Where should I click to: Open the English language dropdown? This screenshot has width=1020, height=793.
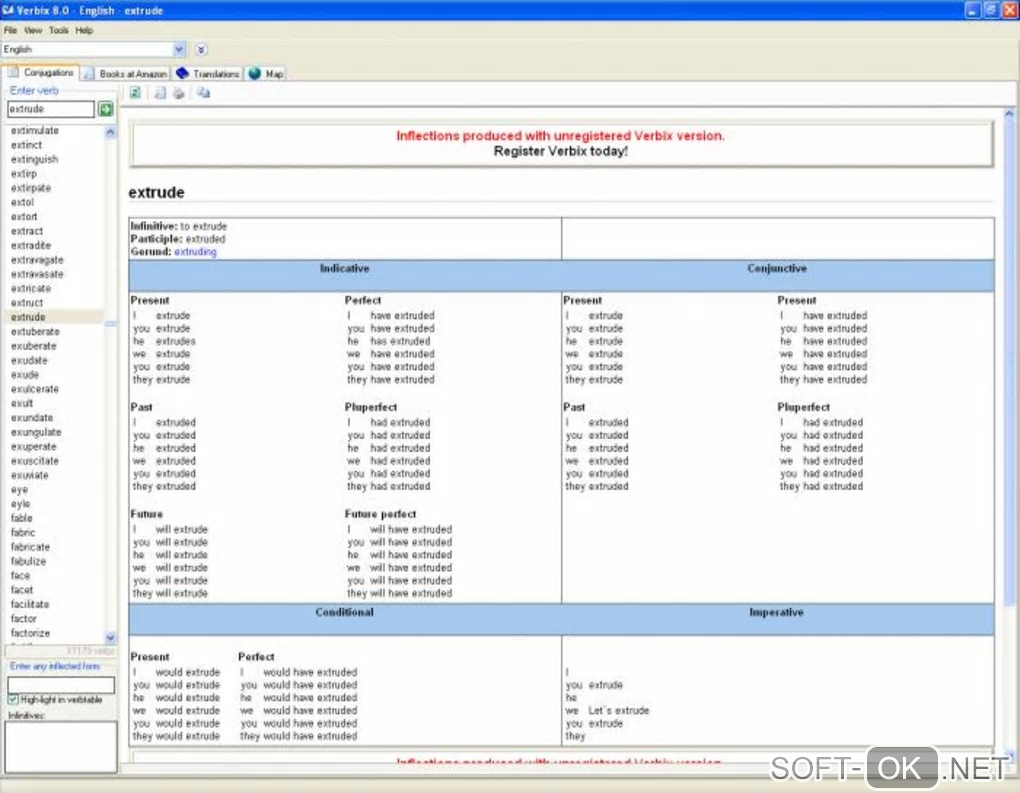(x=180, y=49)
